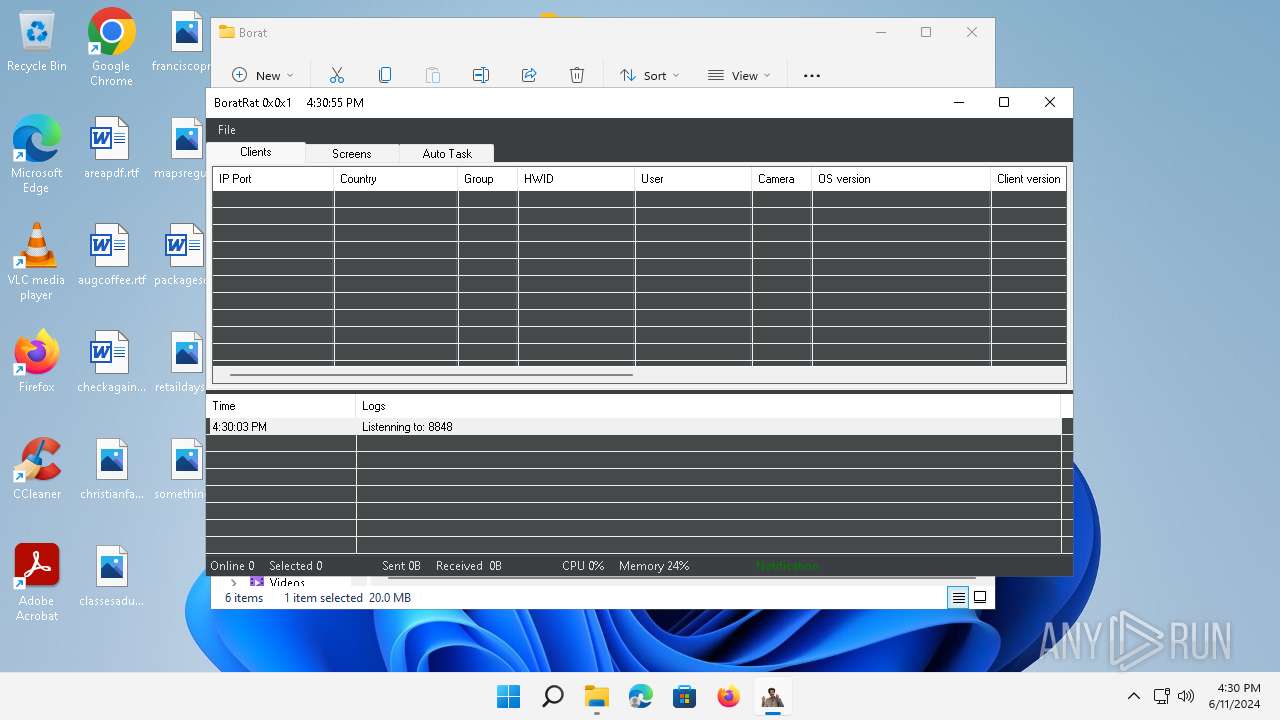Open Firefox from the taskbar
Screen dimensions: 1280x720
(729, 696)
